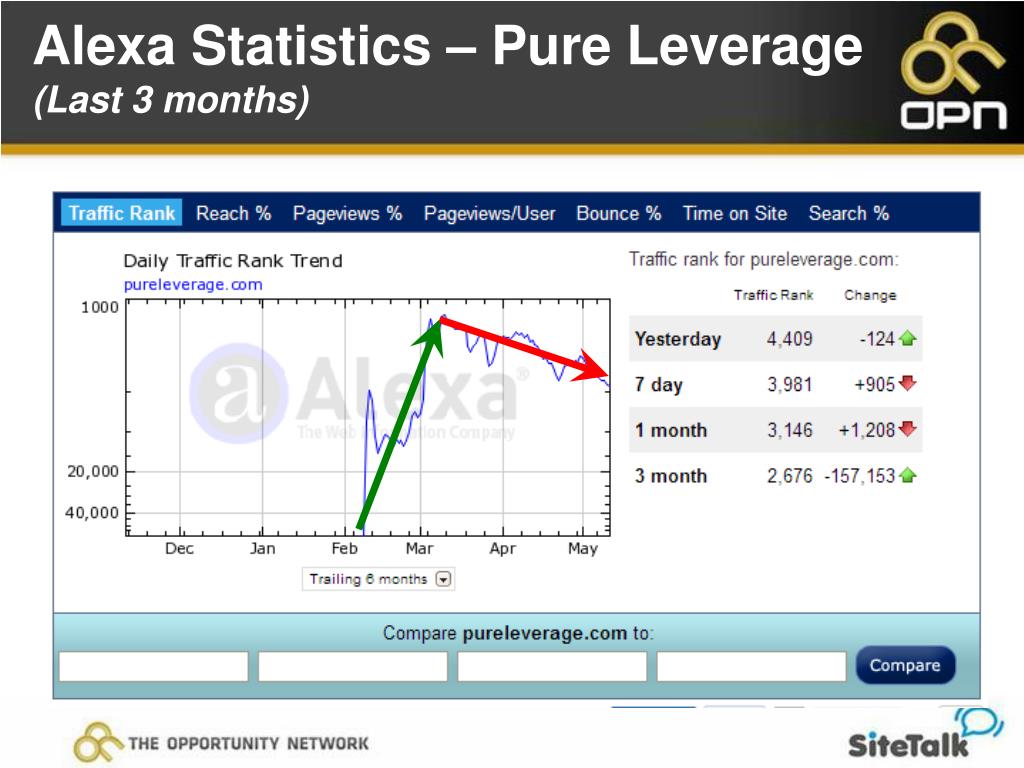Click the Change column header
Viewport: 1024px width, 768px height.
(870, 295)
